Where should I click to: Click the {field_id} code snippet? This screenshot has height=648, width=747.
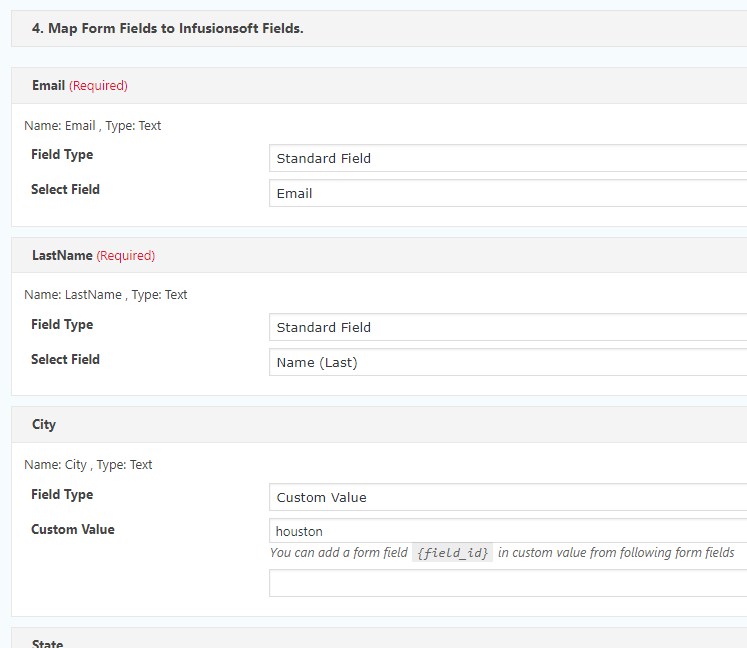point(452,553)
